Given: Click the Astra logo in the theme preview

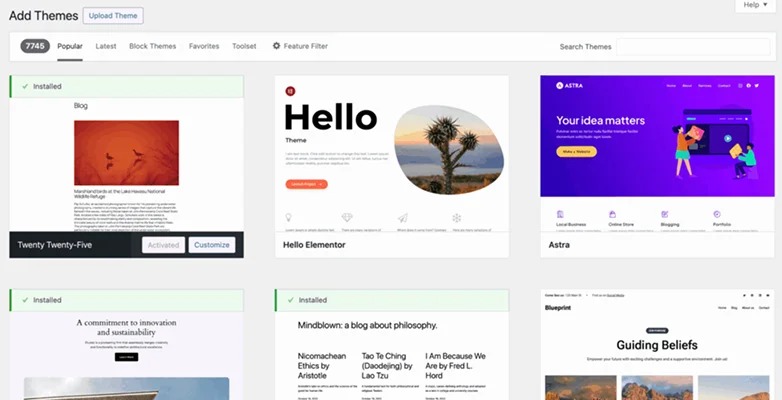Looking at the screenshot, I should 570,86.
